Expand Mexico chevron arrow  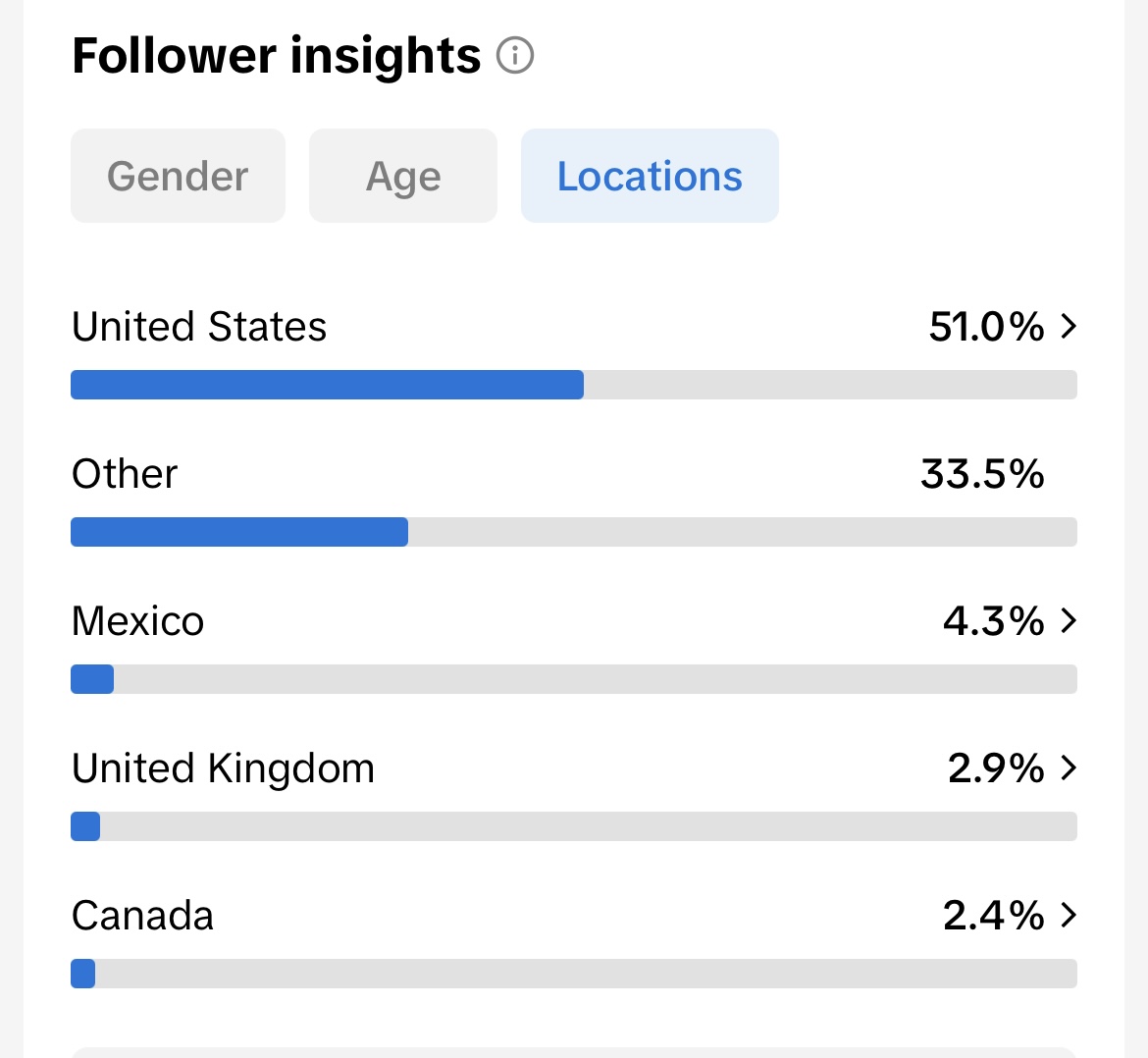pyautogui.click(x=1069, y=621)
